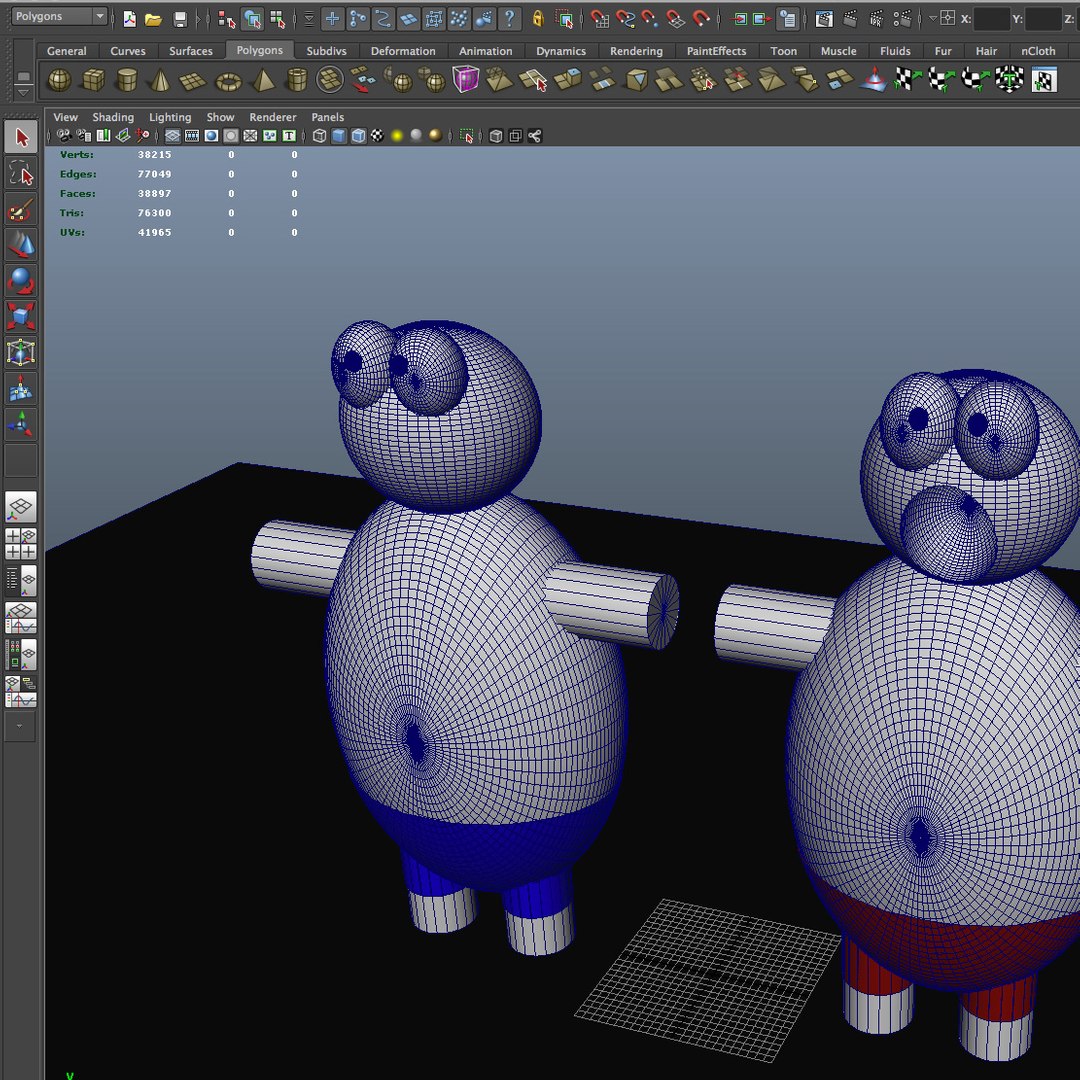Toggle Snap to curves magnet
This screenshot has width=1080, height=1080.
click(x=625, y=19)
